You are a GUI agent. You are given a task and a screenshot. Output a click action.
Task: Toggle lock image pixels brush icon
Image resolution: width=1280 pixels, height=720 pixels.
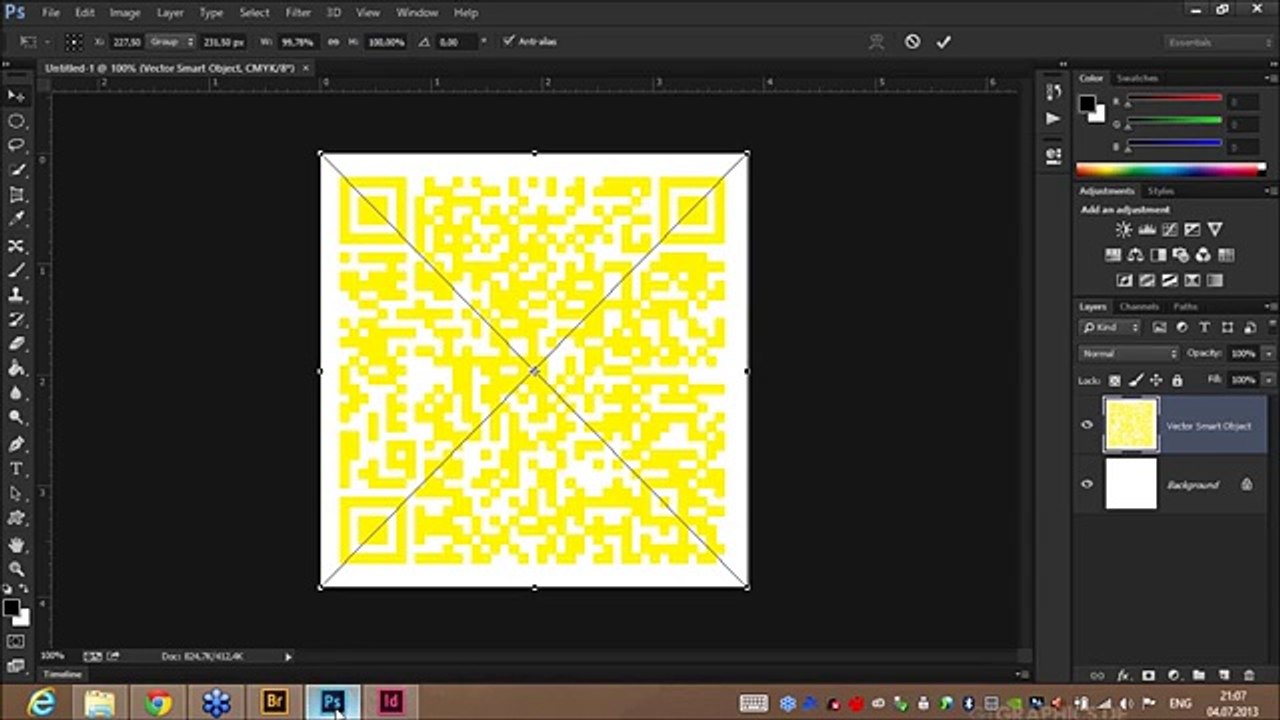[x=1136, y=380]
